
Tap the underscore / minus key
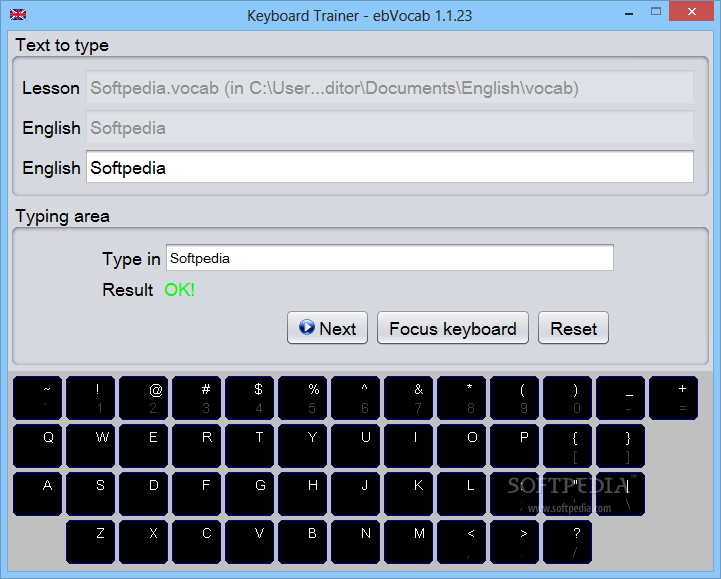tap(621, 398)
